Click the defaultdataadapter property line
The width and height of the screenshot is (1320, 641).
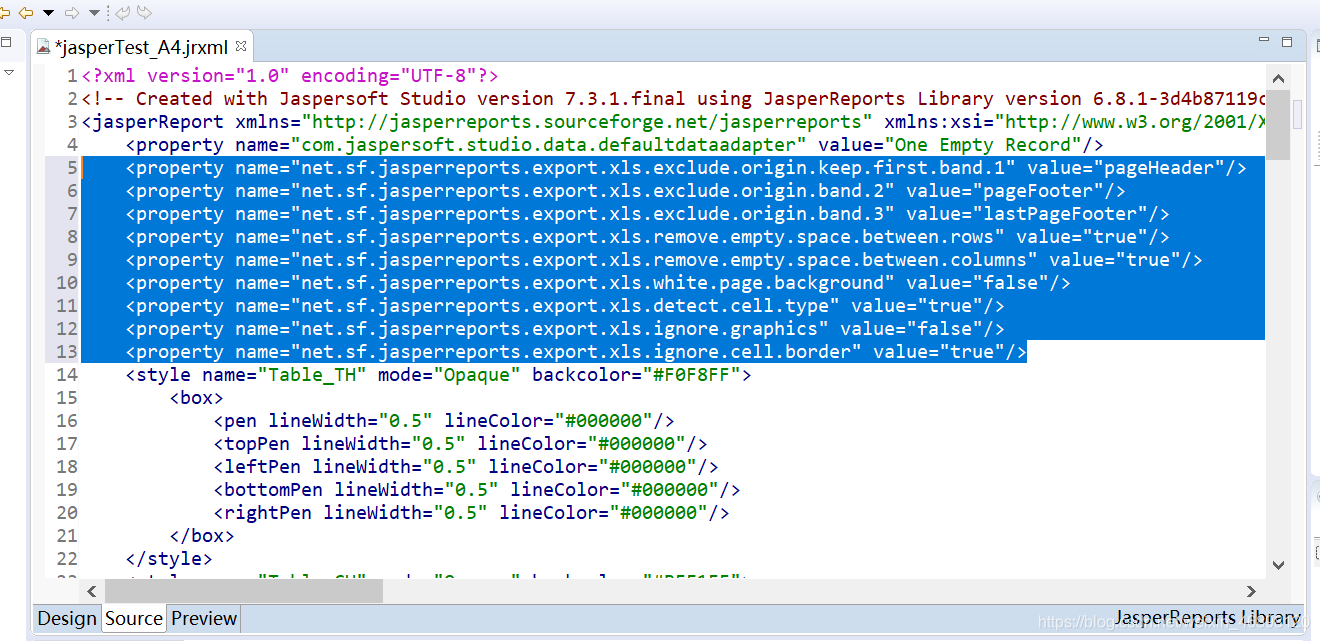[x=614, y=145]
